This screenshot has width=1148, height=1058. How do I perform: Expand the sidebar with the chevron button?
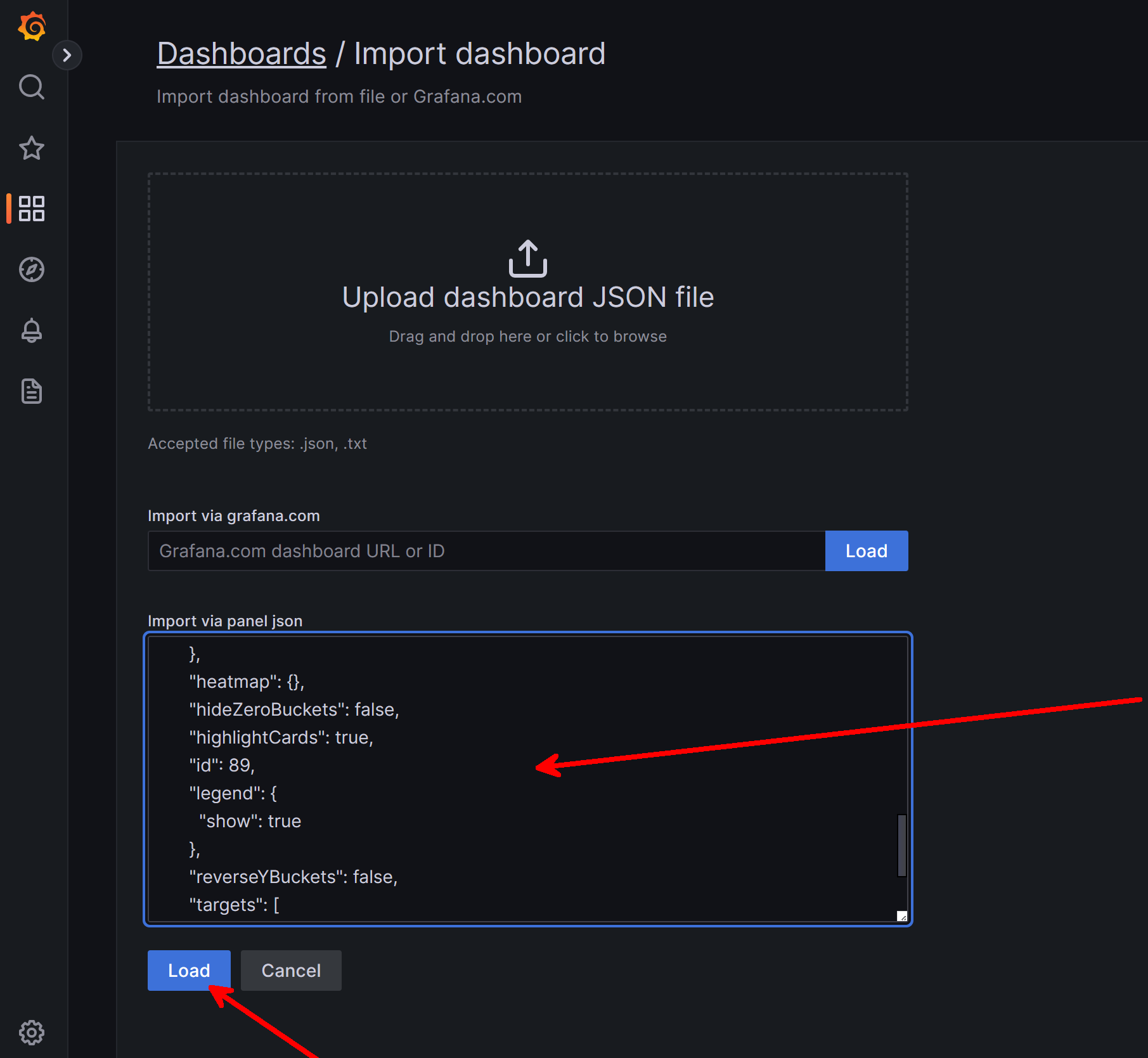pos(67,55)
